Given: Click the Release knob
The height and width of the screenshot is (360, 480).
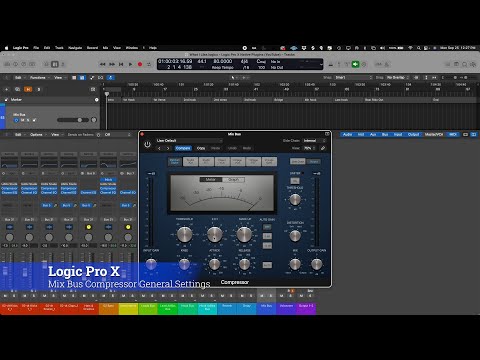Looking at the screenshot, I should coord(244,264).
